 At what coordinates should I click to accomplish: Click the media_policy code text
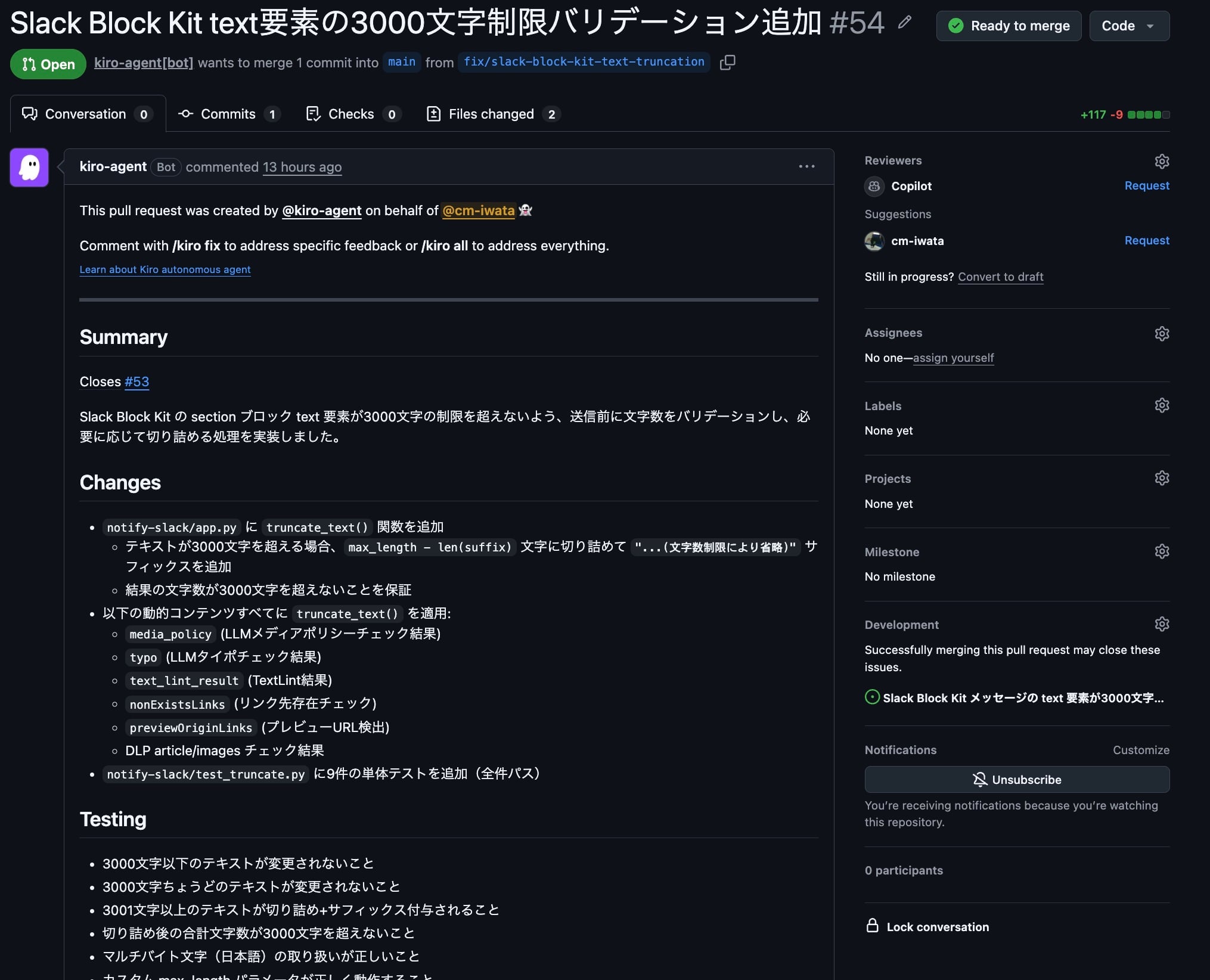170,634
